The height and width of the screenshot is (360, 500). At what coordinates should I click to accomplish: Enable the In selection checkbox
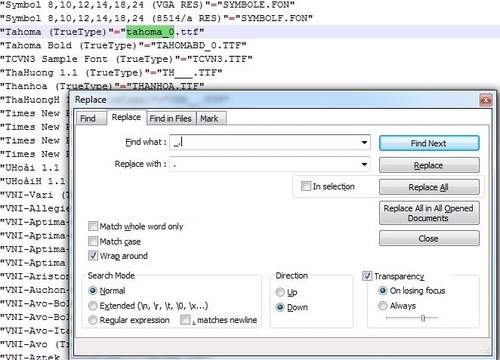coord(306,186)
